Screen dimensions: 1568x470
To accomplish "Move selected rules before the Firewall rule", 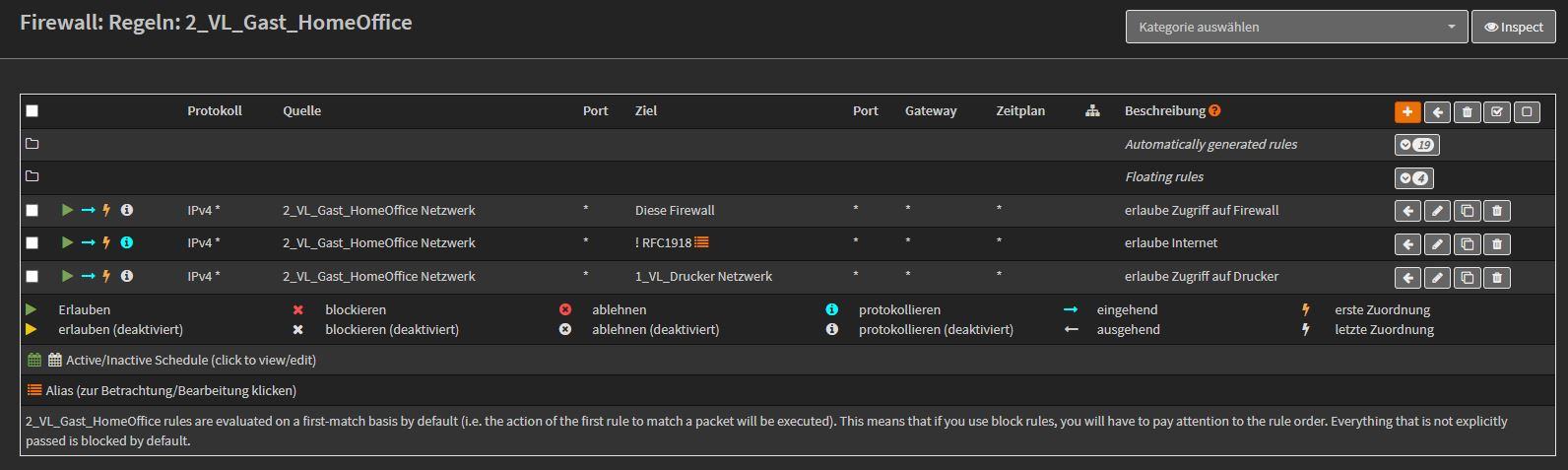I will pos(1407,211).
